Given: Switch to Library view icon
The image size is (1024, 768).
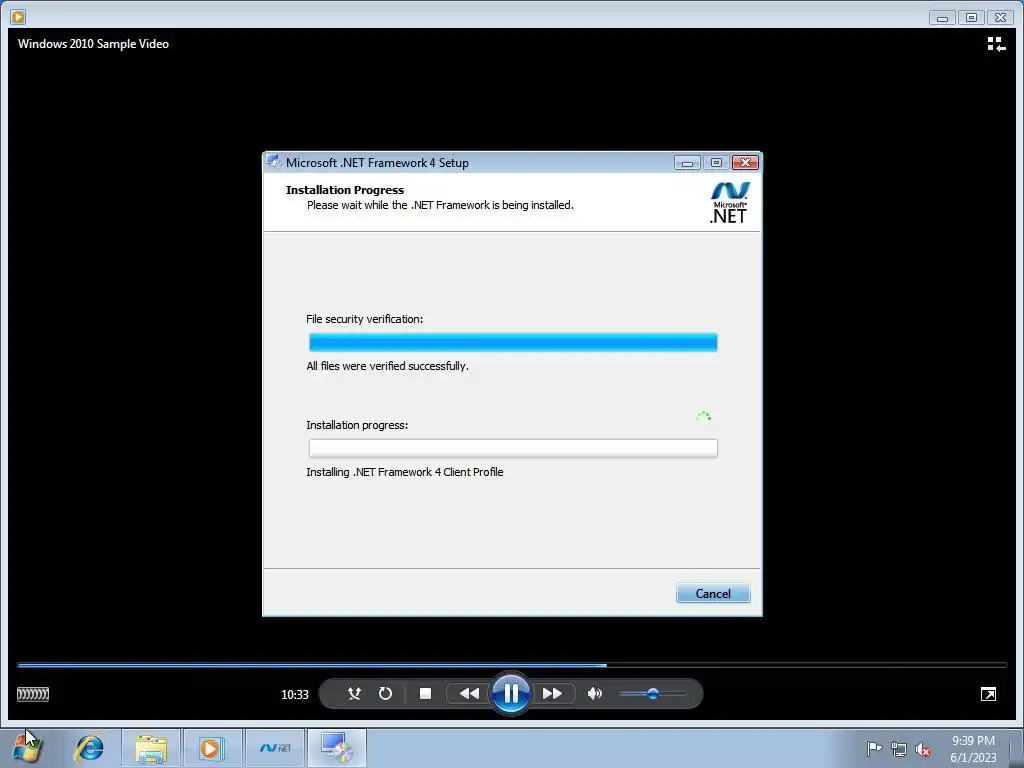Looking at the screenshot, I should [996, 44].
